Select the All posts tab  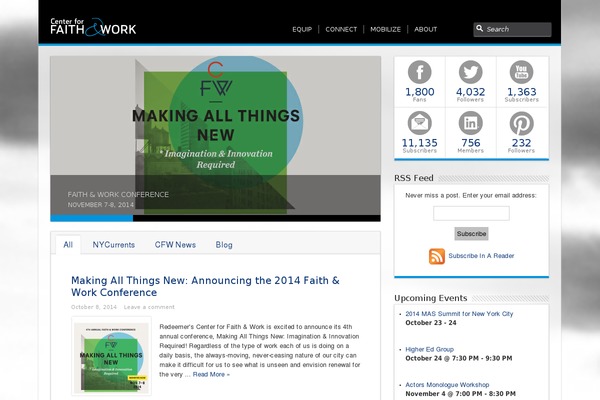click(x=68, y=245)
